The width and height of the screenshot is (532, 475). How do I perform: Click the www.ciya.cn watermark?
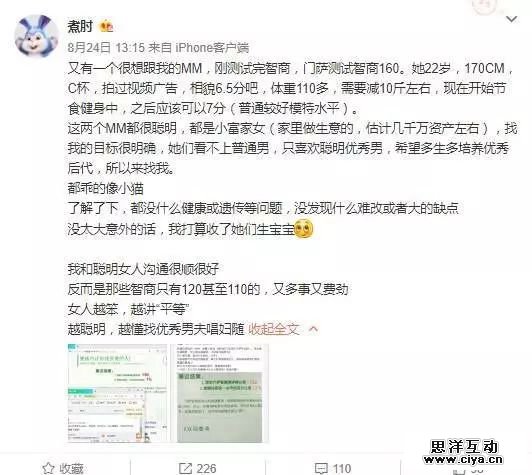(x=463, y=460)
